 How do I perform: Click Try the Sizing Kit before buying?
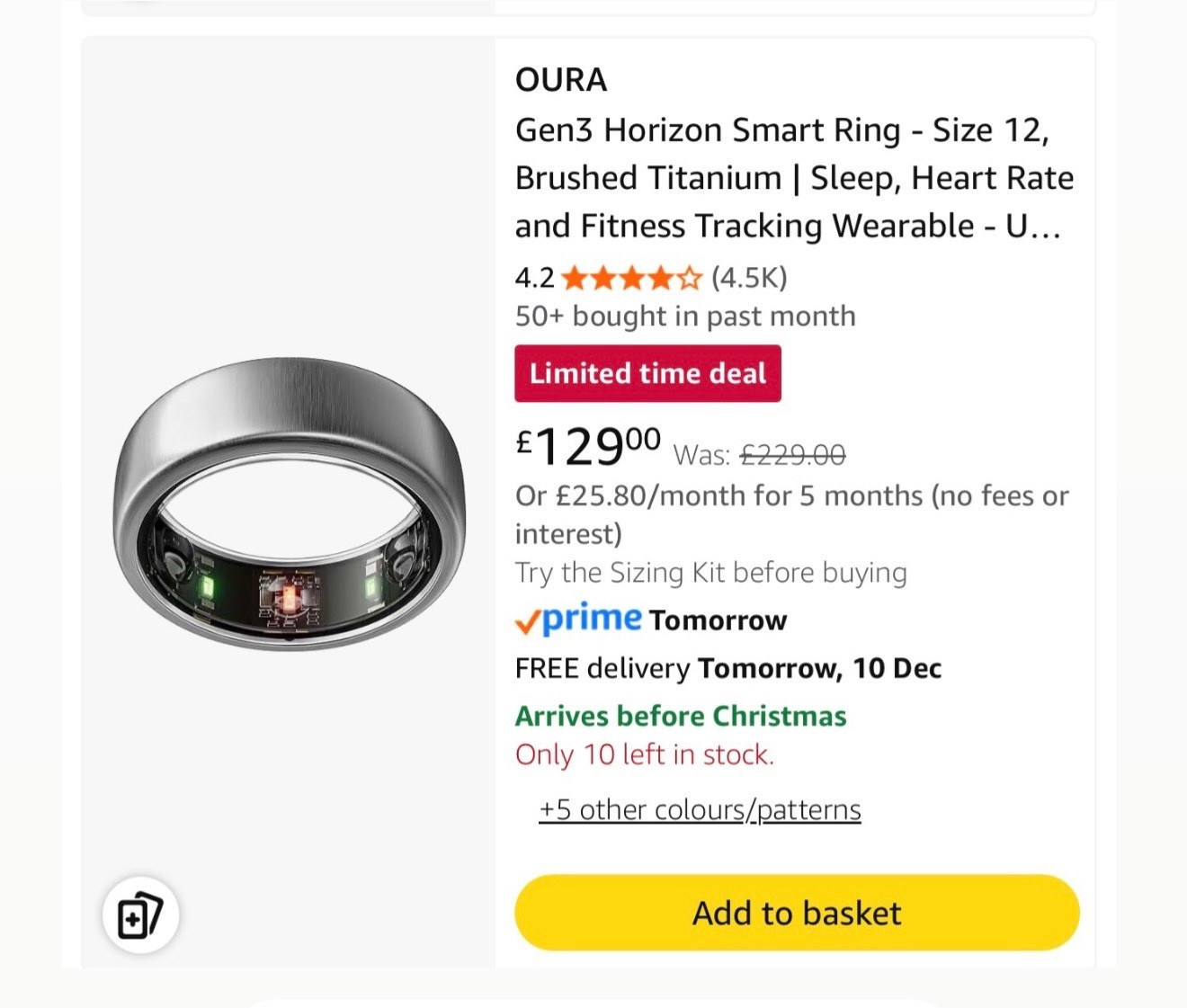pyautogui.click(x=710, y=572)
